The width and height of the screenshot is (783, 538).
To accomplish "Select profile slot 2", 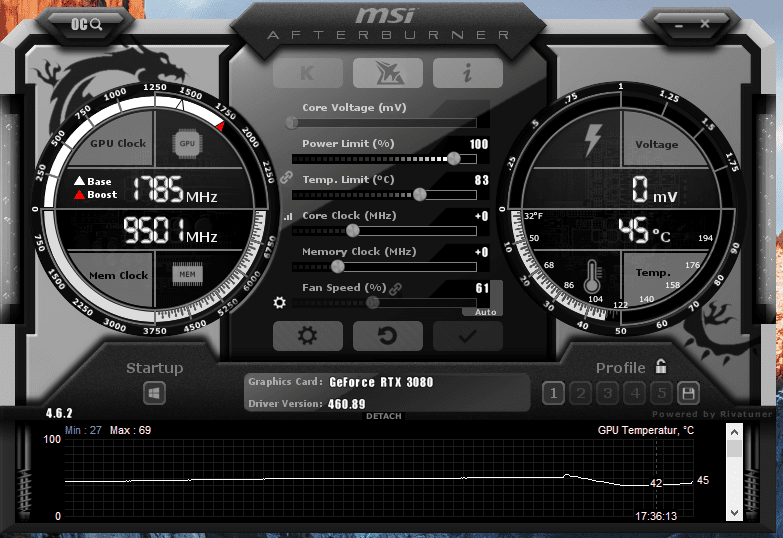I will click(580, 393).
